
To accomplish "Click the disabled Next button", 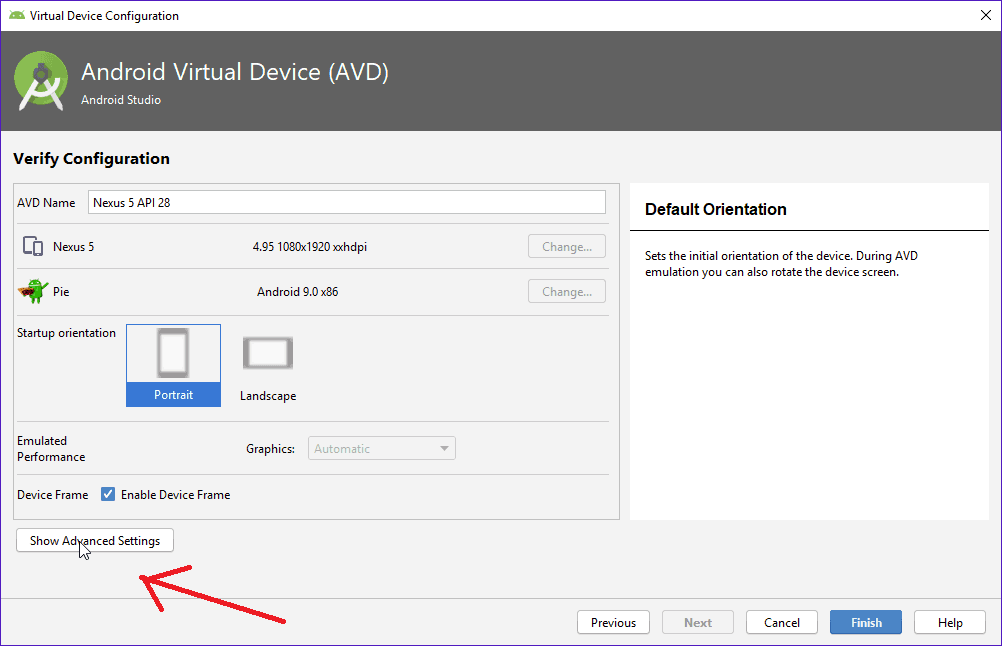I will [x=698, y=622].
